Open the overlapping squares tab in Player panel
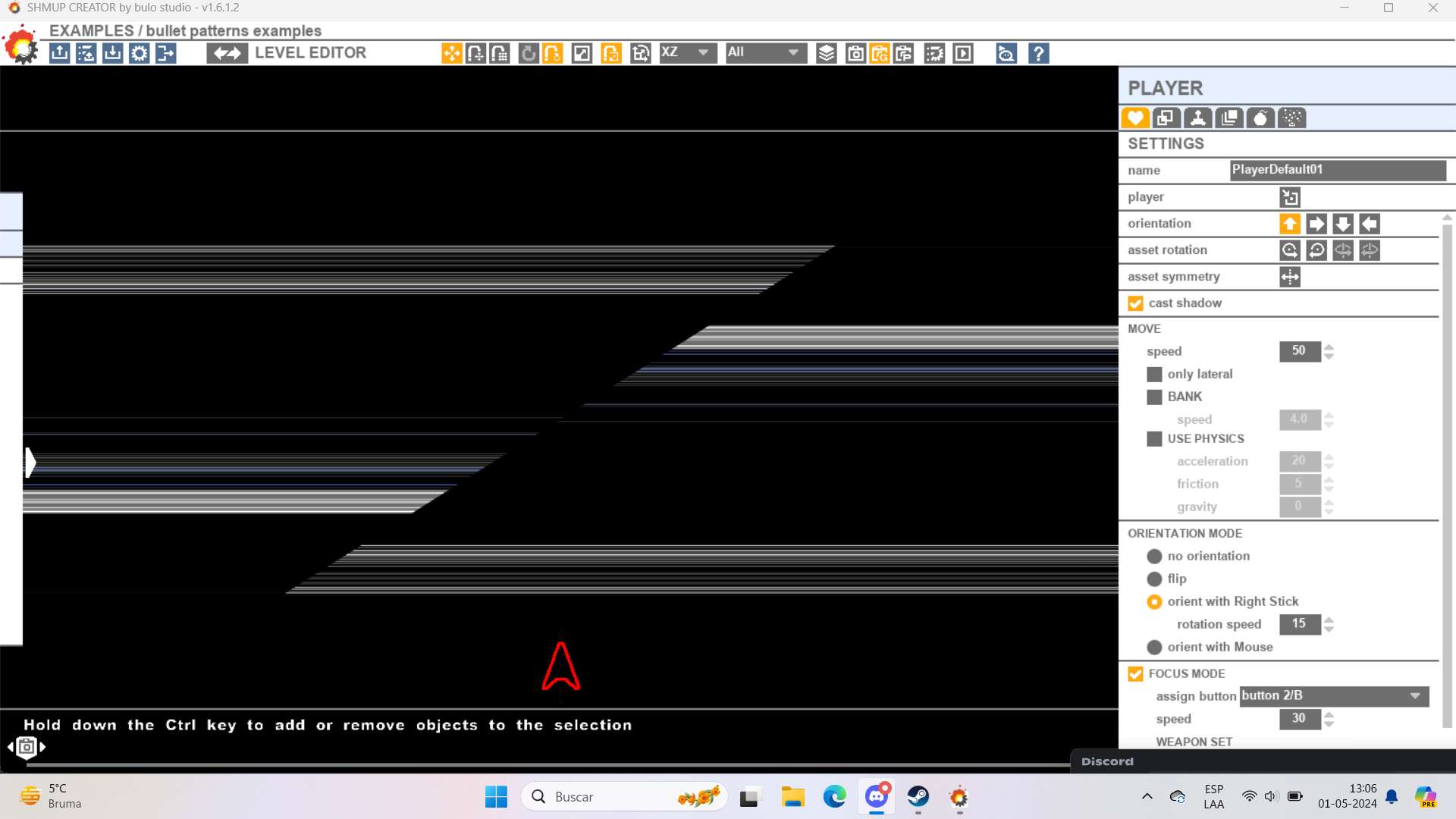The width and height of the screenshot is (1456, 819). point(1166,118)
